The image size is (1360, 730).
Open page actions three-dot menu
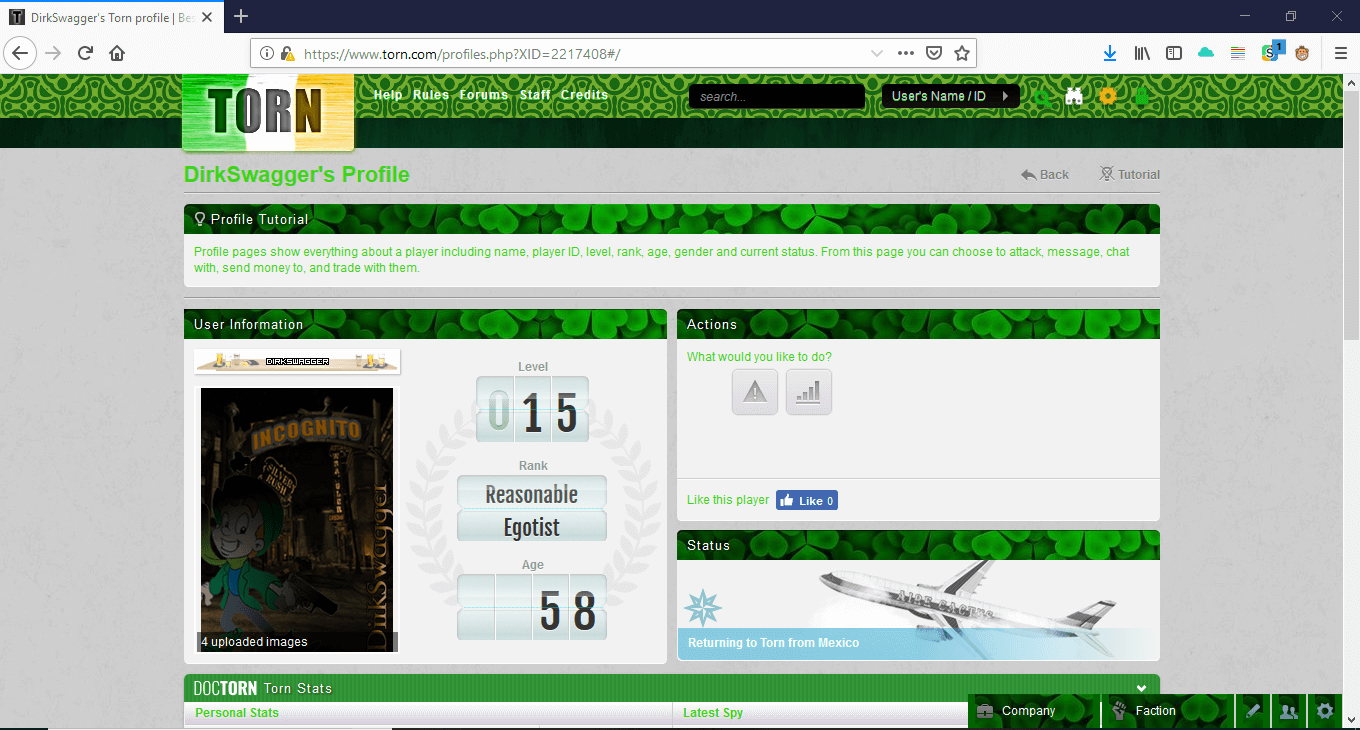(906, 53)
